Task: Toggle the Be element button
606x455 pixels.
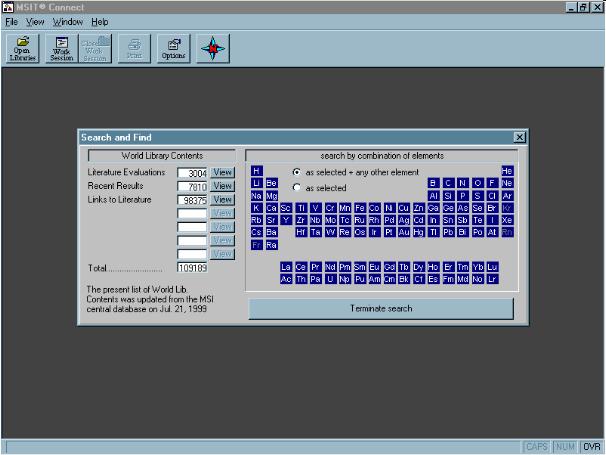Action: click(x=271, y=183)
